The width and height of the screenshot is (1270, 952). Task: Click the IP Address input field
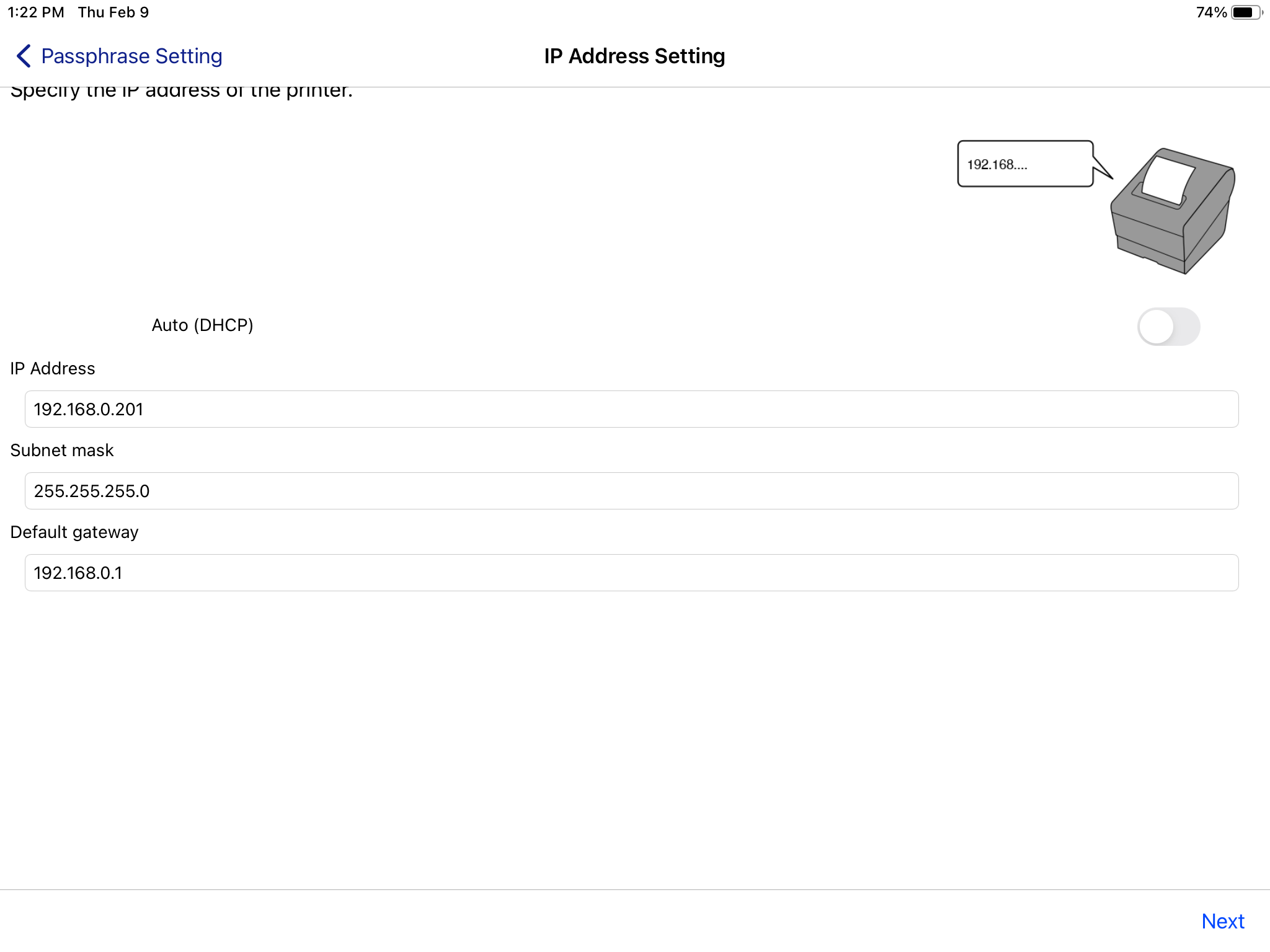(631, 409)
